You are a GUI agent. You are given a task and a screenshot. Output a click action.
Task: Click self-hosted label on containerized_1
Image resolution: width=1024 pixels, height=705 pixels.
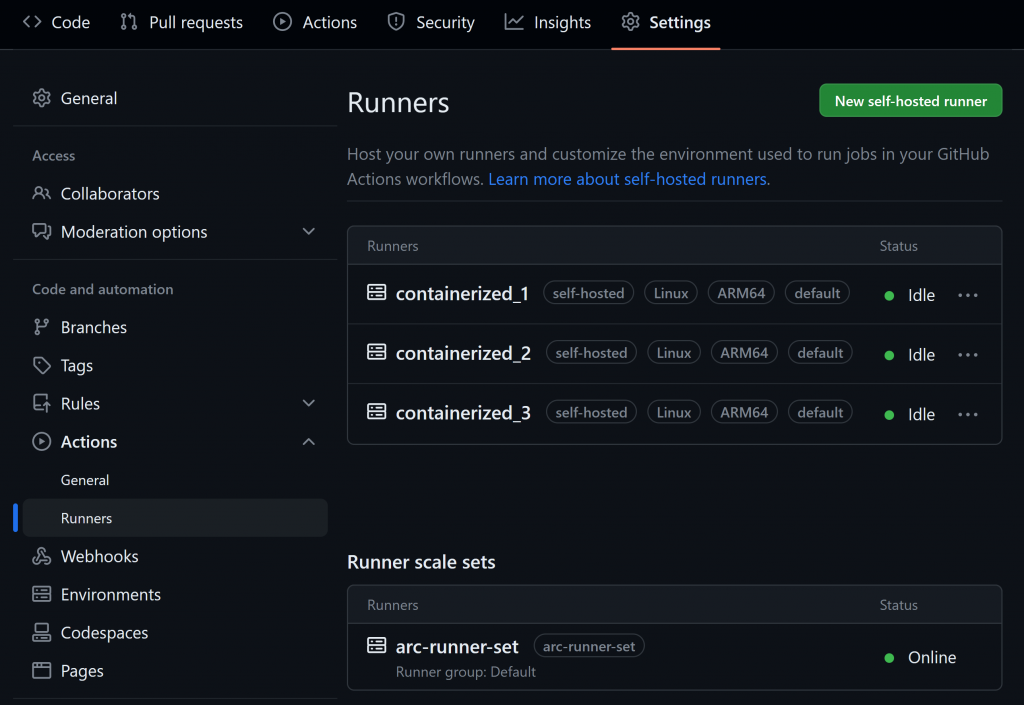click(x=588, y=293)
